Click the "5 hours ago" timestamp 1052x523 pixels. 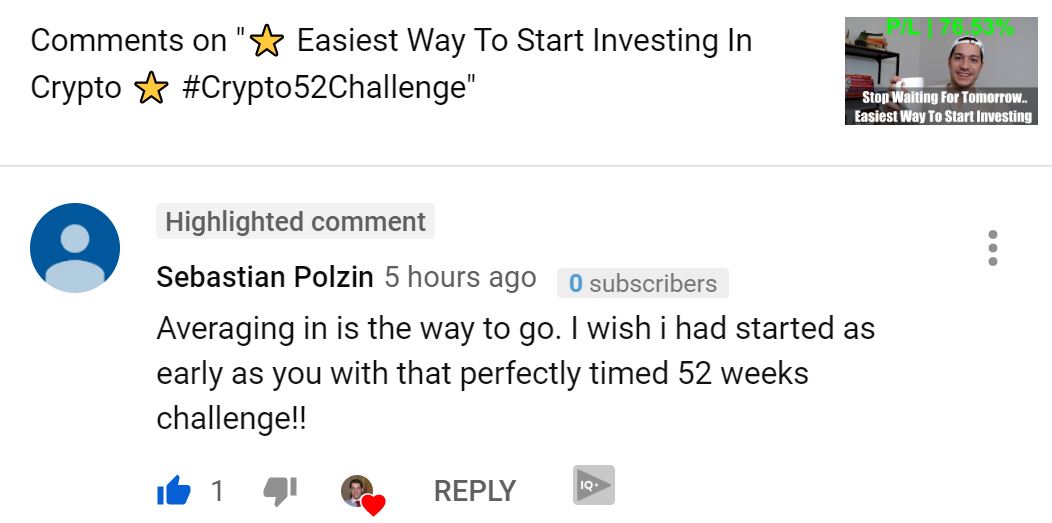coord(460,278)
